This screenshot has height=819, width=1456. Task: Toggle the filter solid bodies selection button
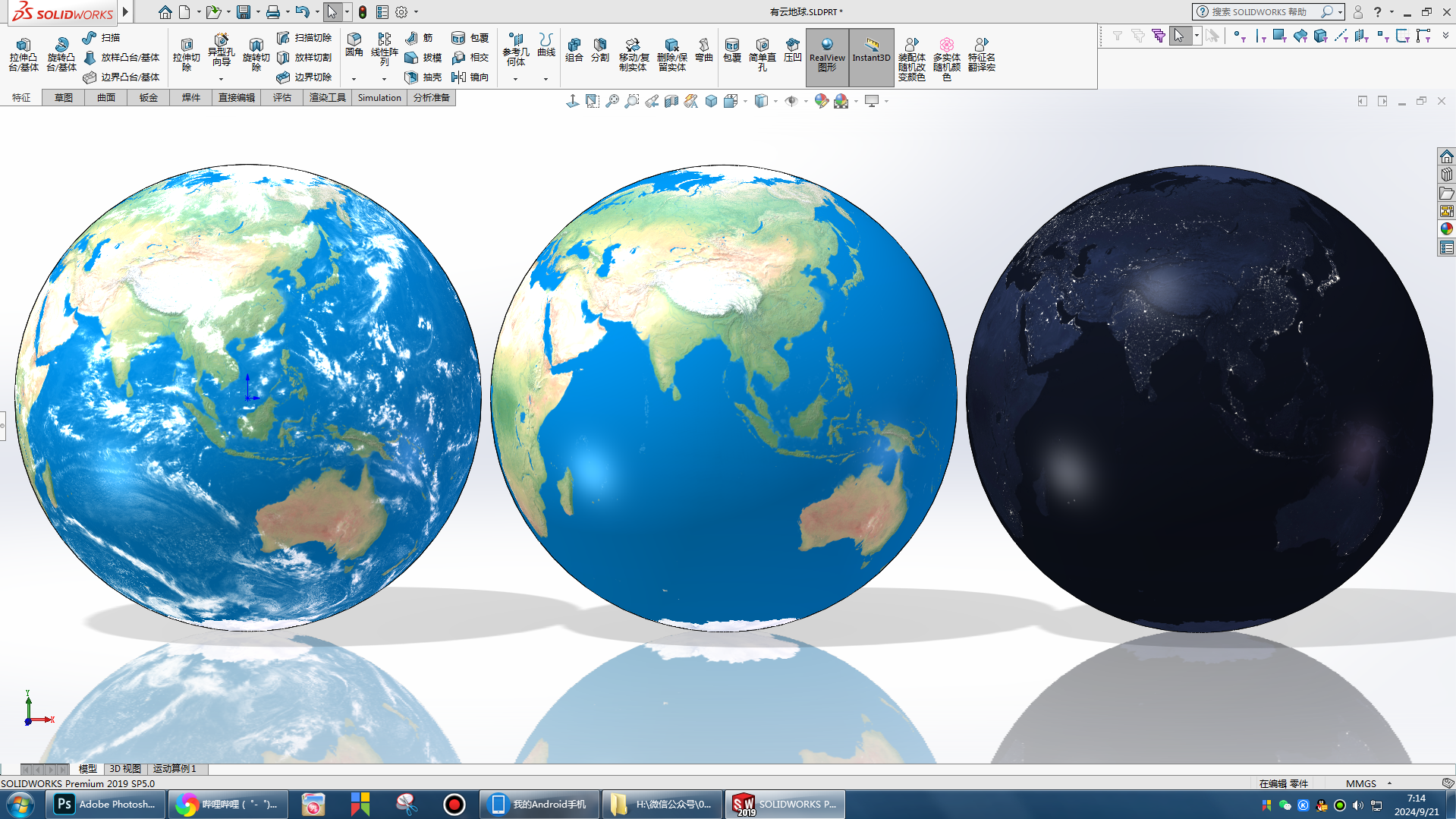[x=1321, y=36]
